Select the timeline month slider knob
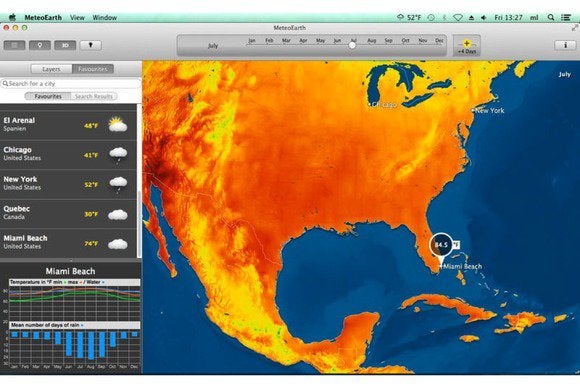 pyautogui.click(x=352, y=45)
